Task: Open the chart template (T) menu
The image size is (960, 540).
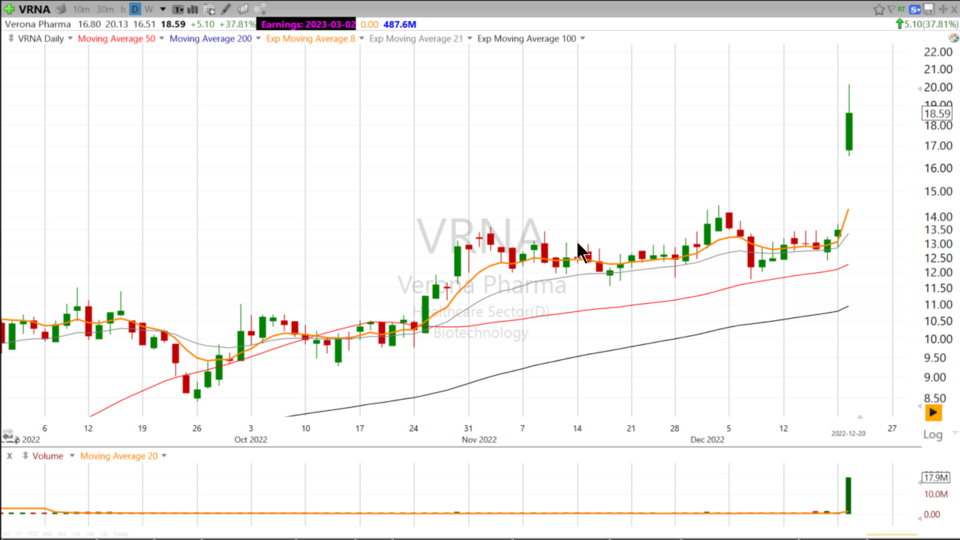Action: [178, 9]
